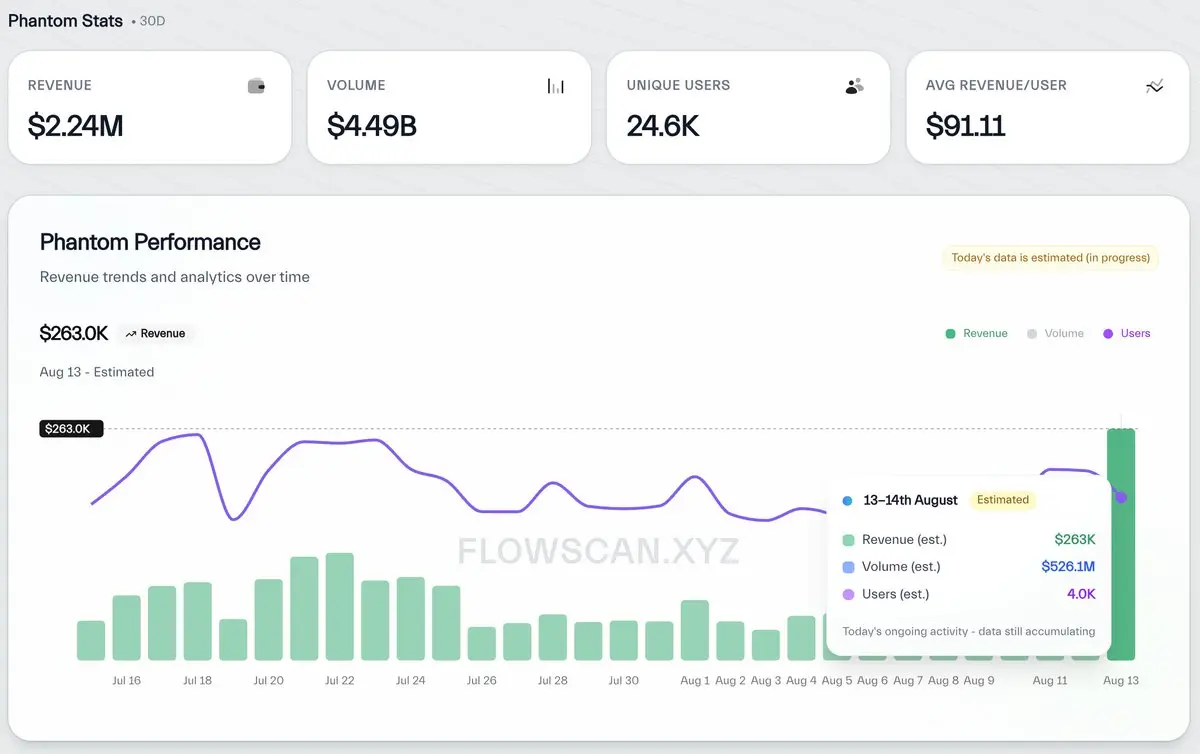Click the Phantom Performance title
The height and width of the screenshot is (754, 1200).
150,242
